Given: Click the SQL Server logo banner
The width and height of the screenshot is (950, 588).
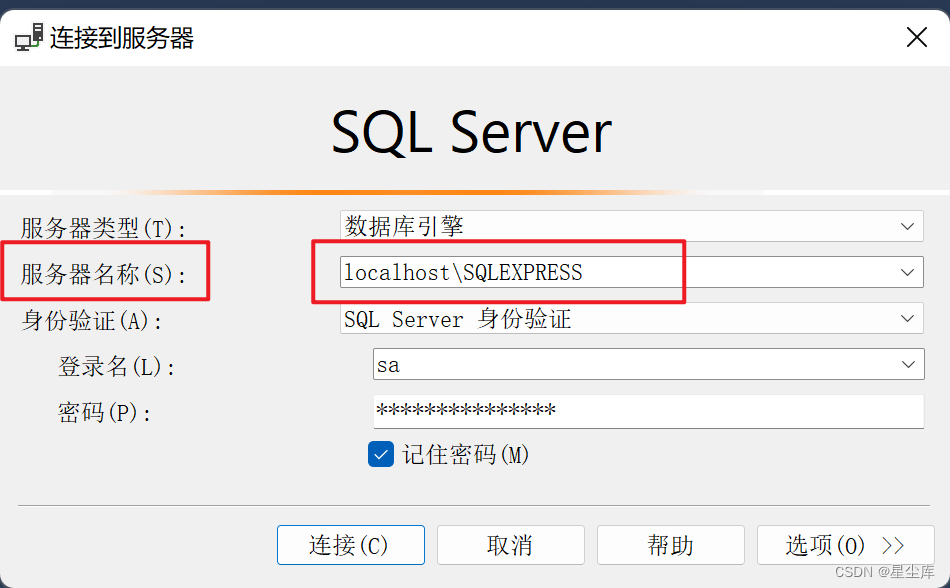Looking at the screenshot, I should pyautogui.click(x=470, y=130).
